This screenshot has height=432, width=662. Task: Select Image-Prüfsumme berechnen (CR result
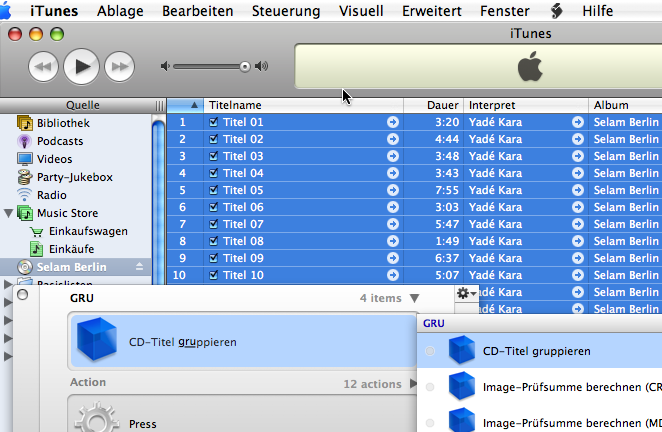(540, 386)
